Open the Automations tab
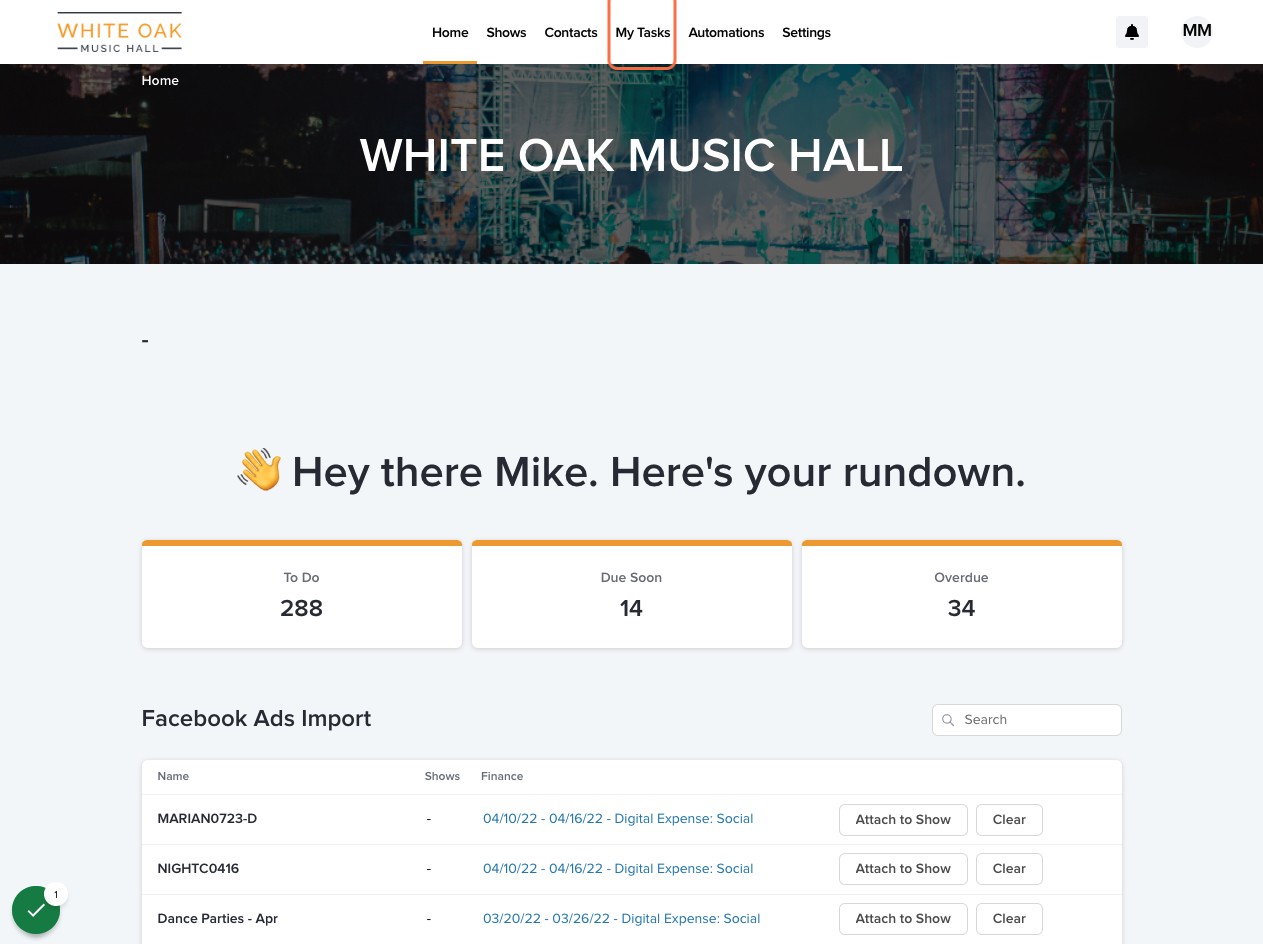The width and height of the screenshot is (1263, 944). pos(726,32)
